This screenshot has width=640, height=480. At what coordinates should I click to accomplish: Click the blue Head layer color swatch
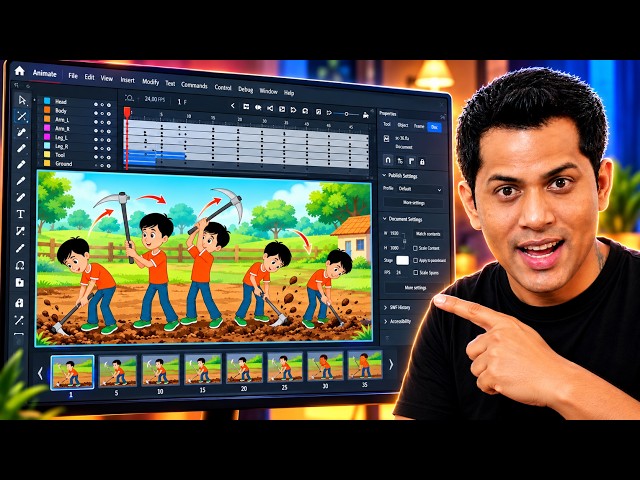[47, 101]
